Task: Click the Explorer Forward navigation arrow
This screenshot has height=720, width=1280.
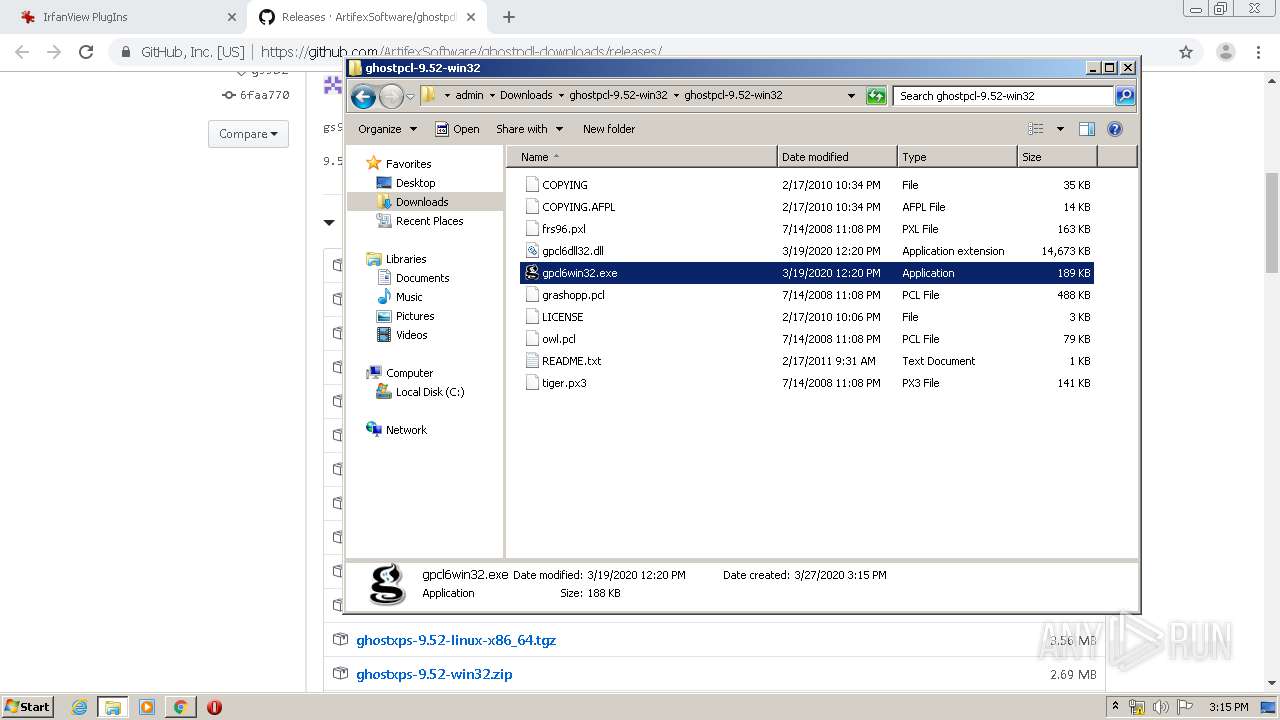Action: click(391, 96)
